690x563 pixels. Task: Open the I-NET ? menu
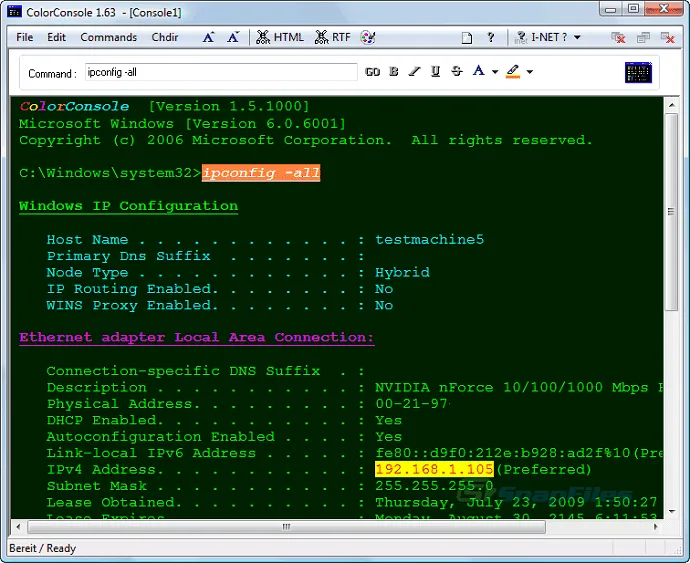tap(548, 37)
